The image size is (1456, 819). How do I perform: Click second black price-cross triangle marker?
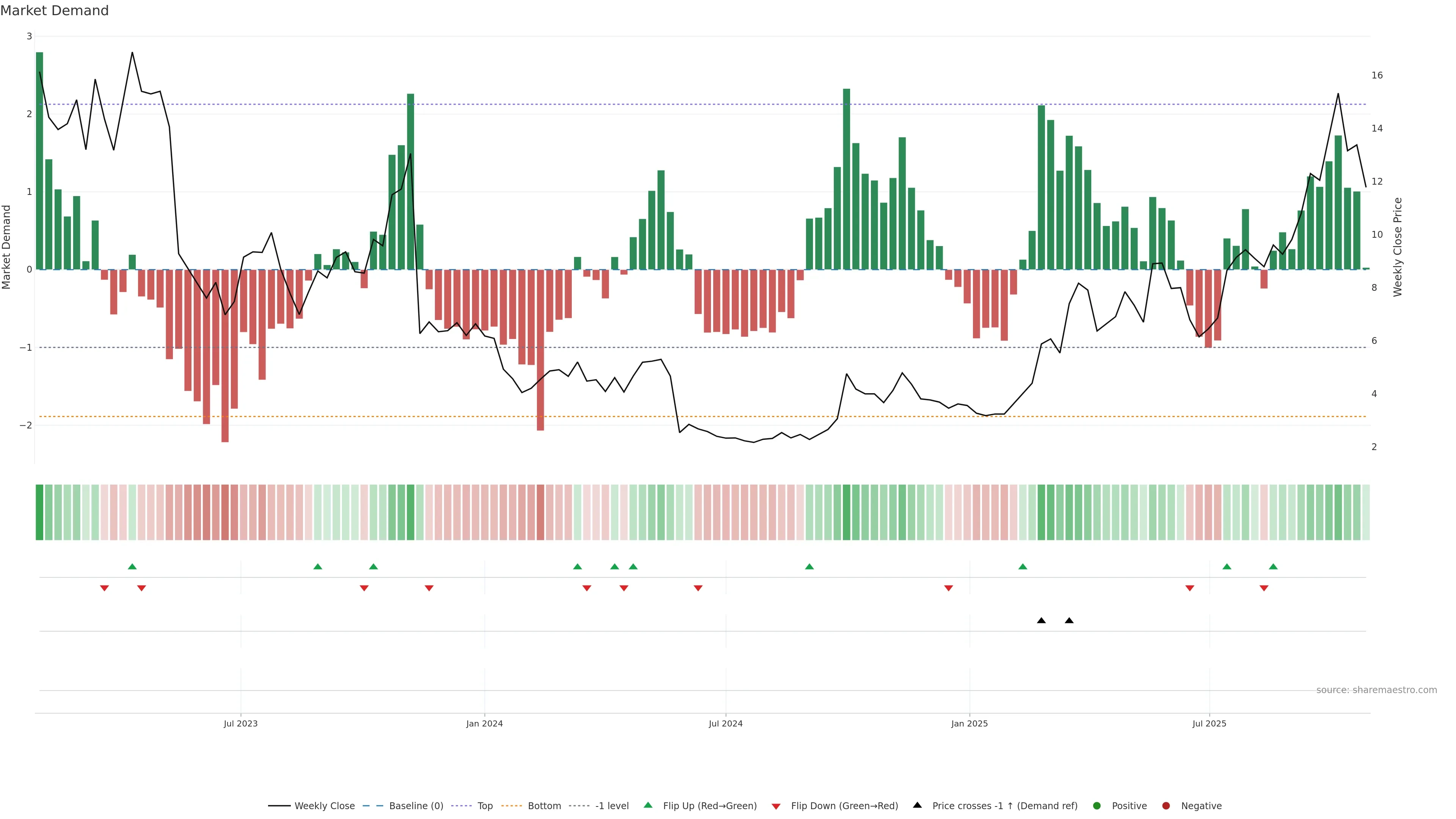coord(1069,621)
